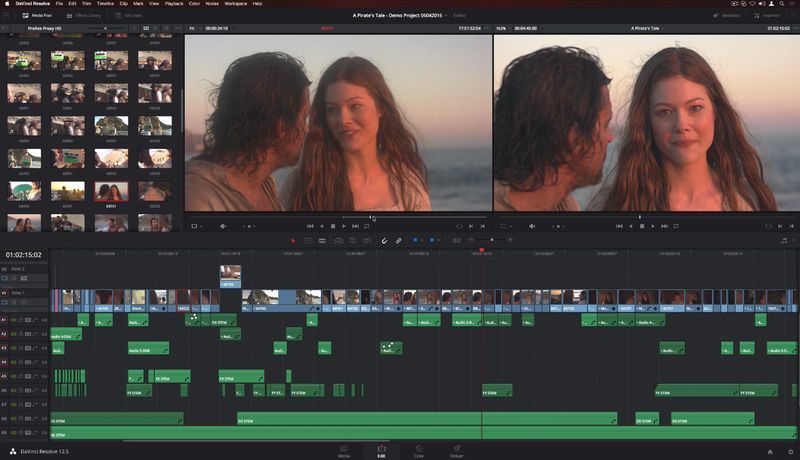Toggle the linked selection chain icon
Screen dimensions: 800x460
398,240
